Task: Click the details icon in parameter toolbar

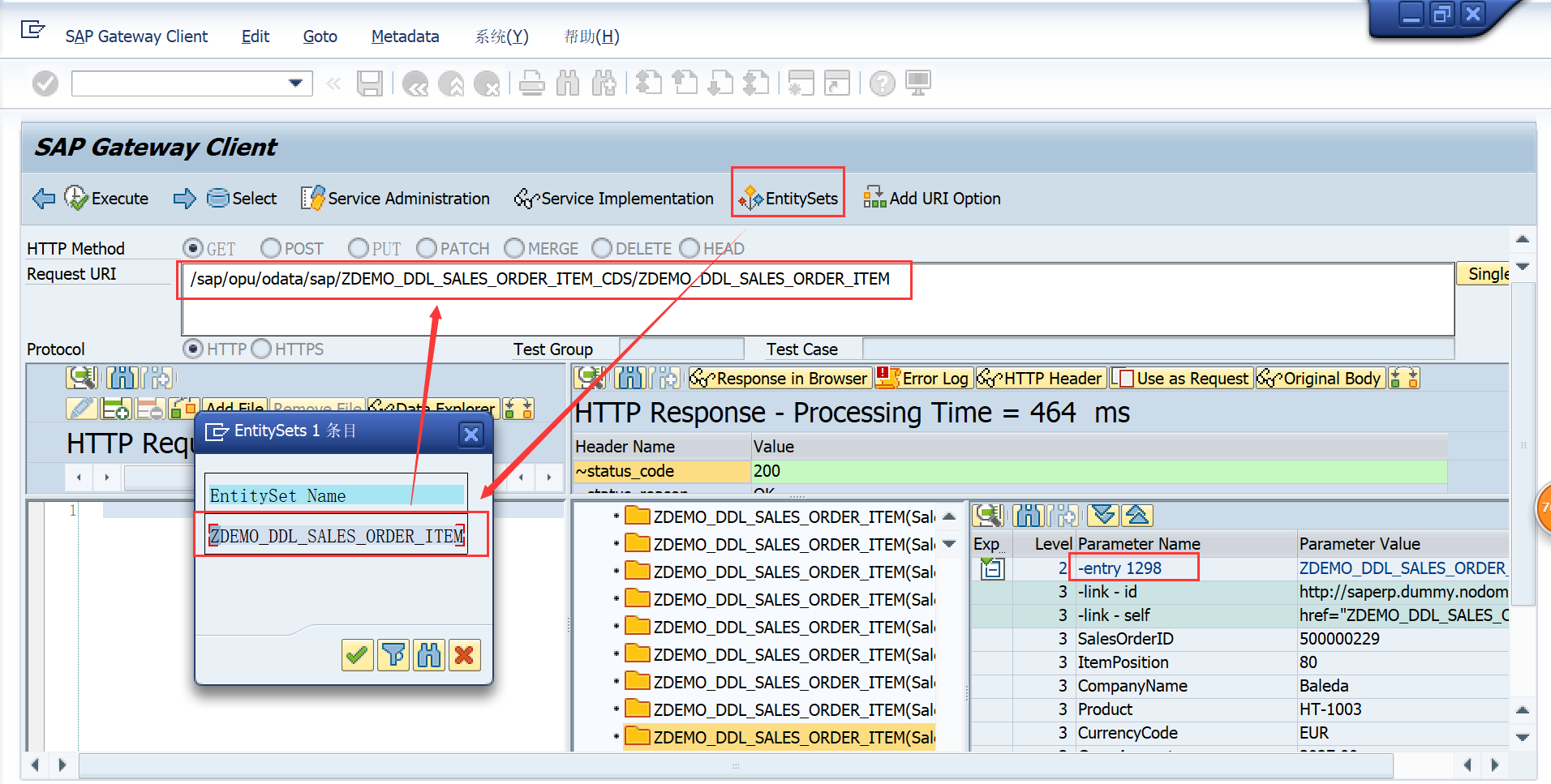Action: click(989, 515)
